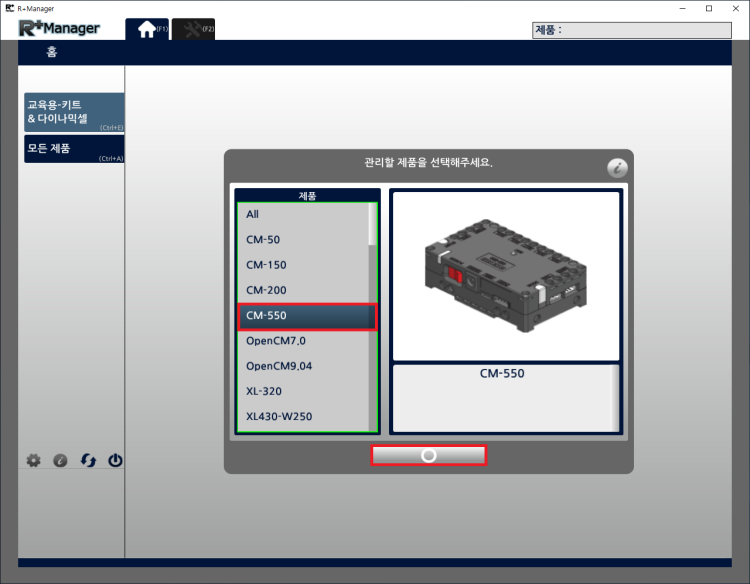The height and width of the screenshot is (584, 750).
Task: Open settings via the gear icon
Action: [x=33, y=461]
